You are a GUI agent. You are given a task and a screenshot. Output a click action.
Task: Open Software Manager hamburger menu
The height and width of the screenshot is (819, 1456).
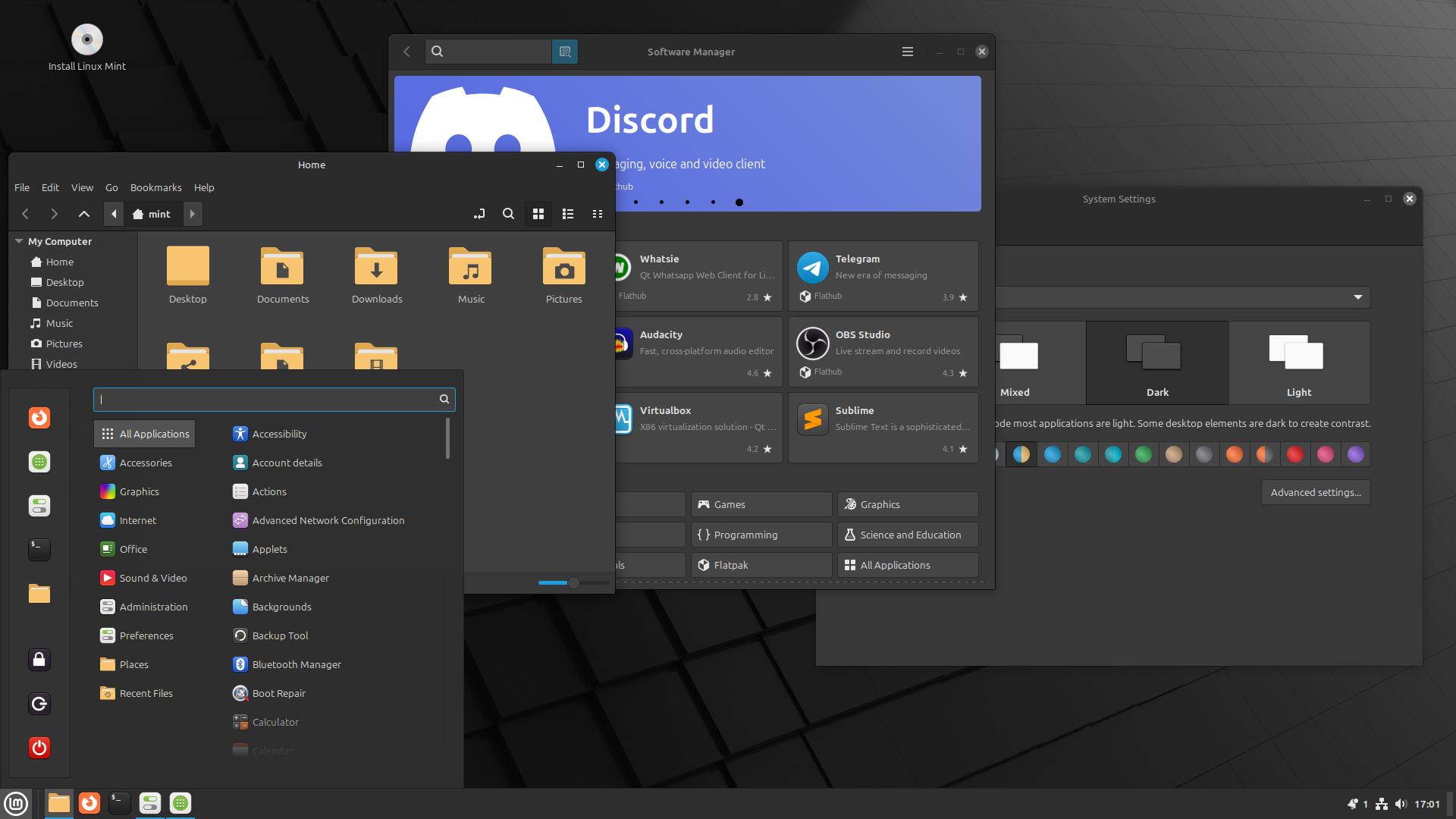point(907,52)
